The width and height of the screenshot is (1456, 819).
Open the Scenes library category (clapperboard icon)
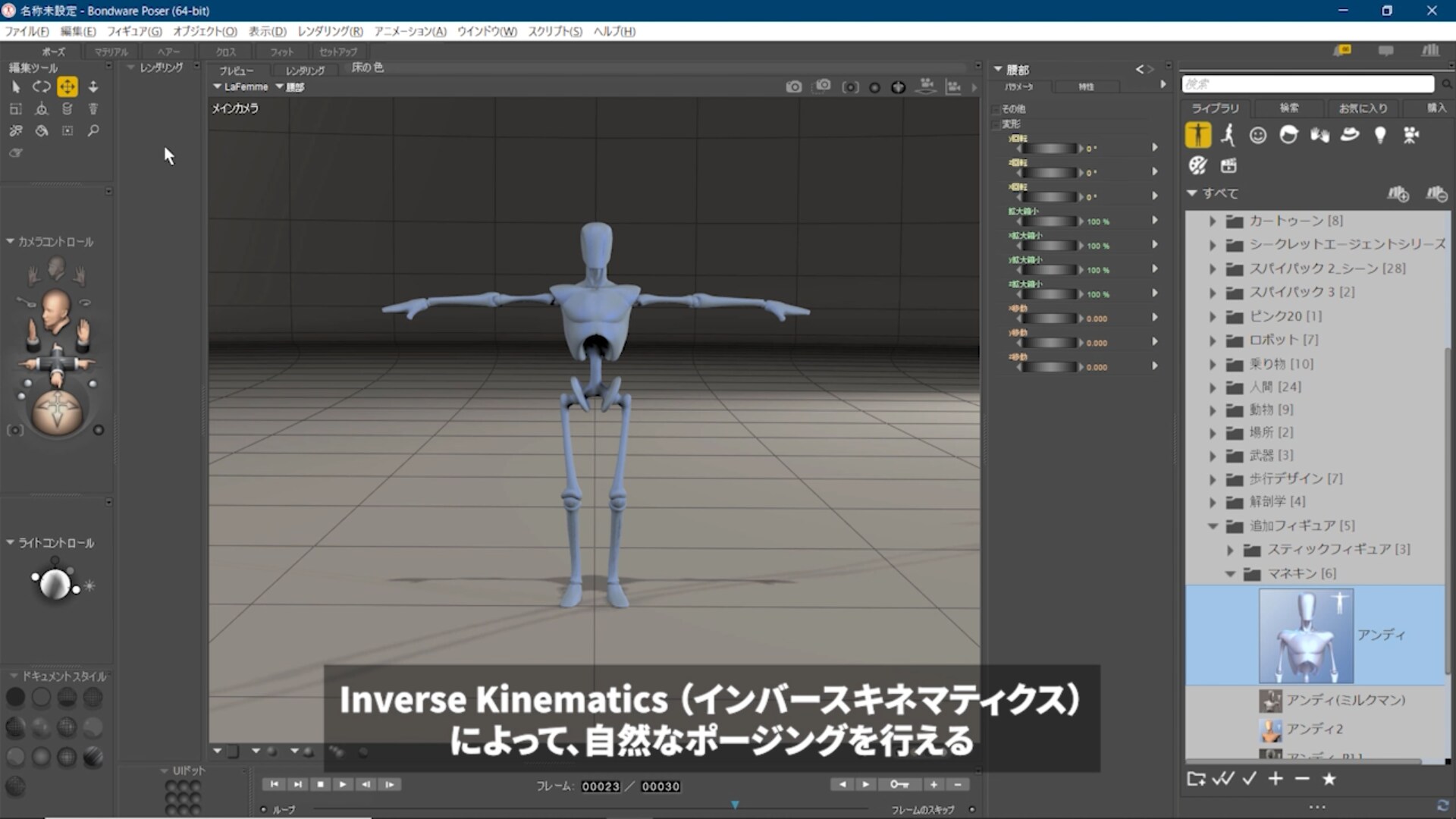pos(1228,165)
